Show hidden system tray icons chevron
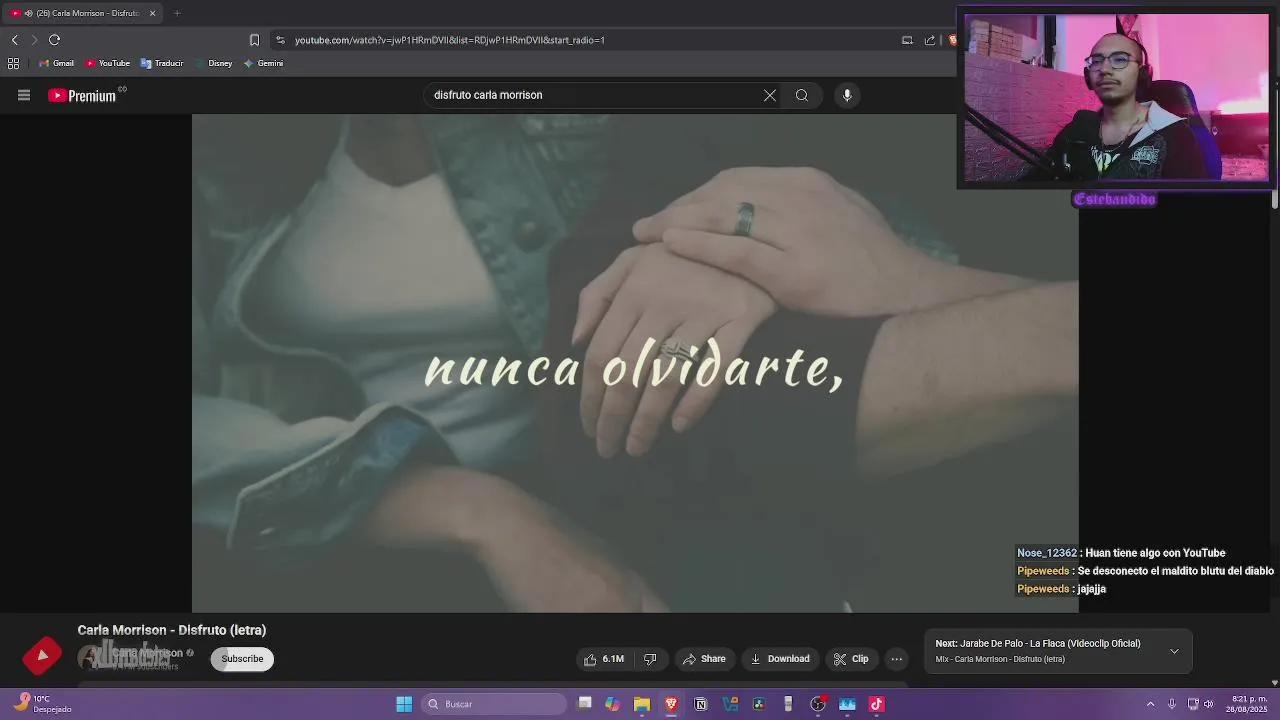The height and width of the screenshot is (720, 1280). [x=1150, y=704]
